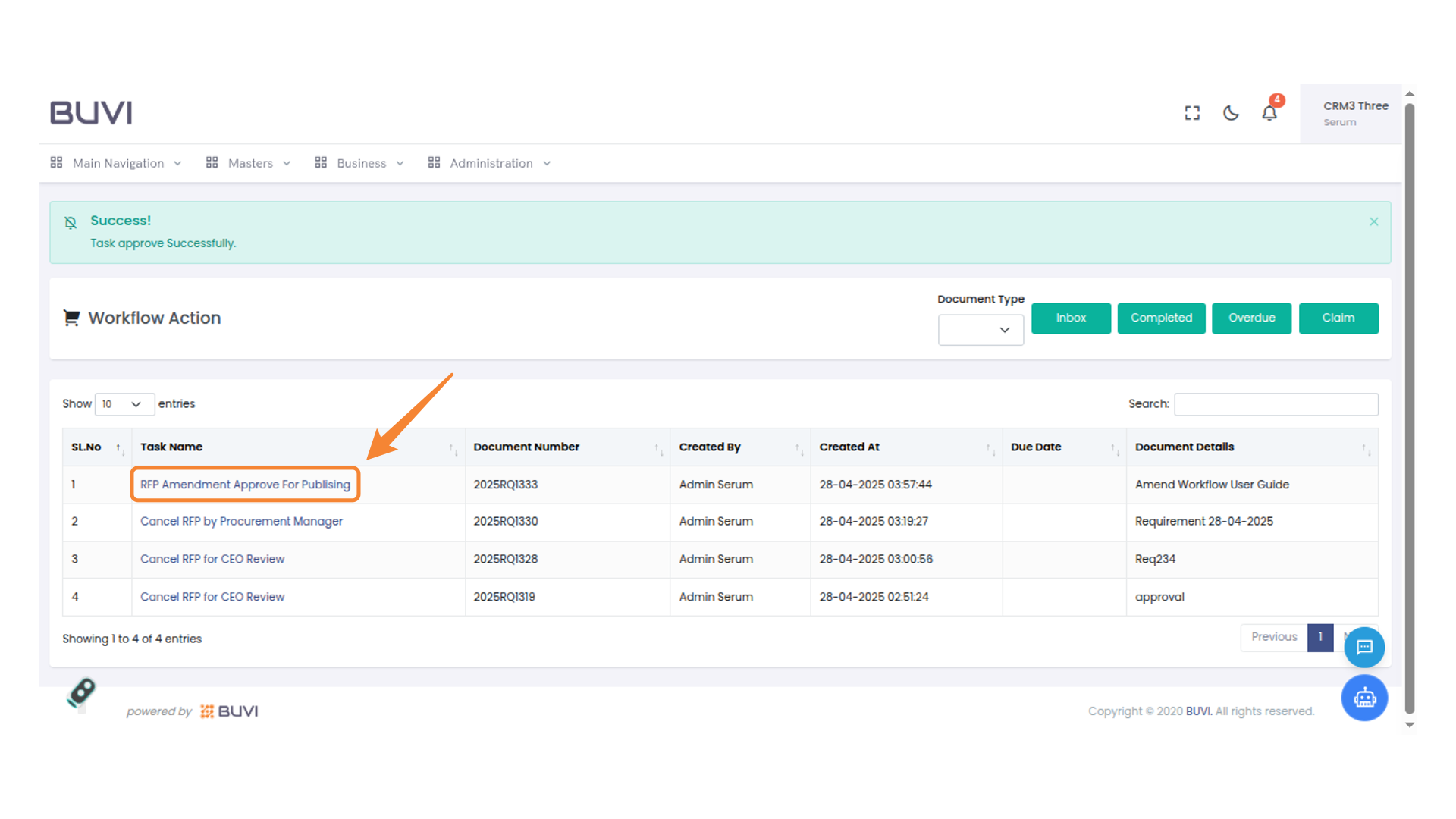Viewport: 1456px width, 819px height.
Task: Dismiss the Success alert with X
Action: (x=1373, y=221)
